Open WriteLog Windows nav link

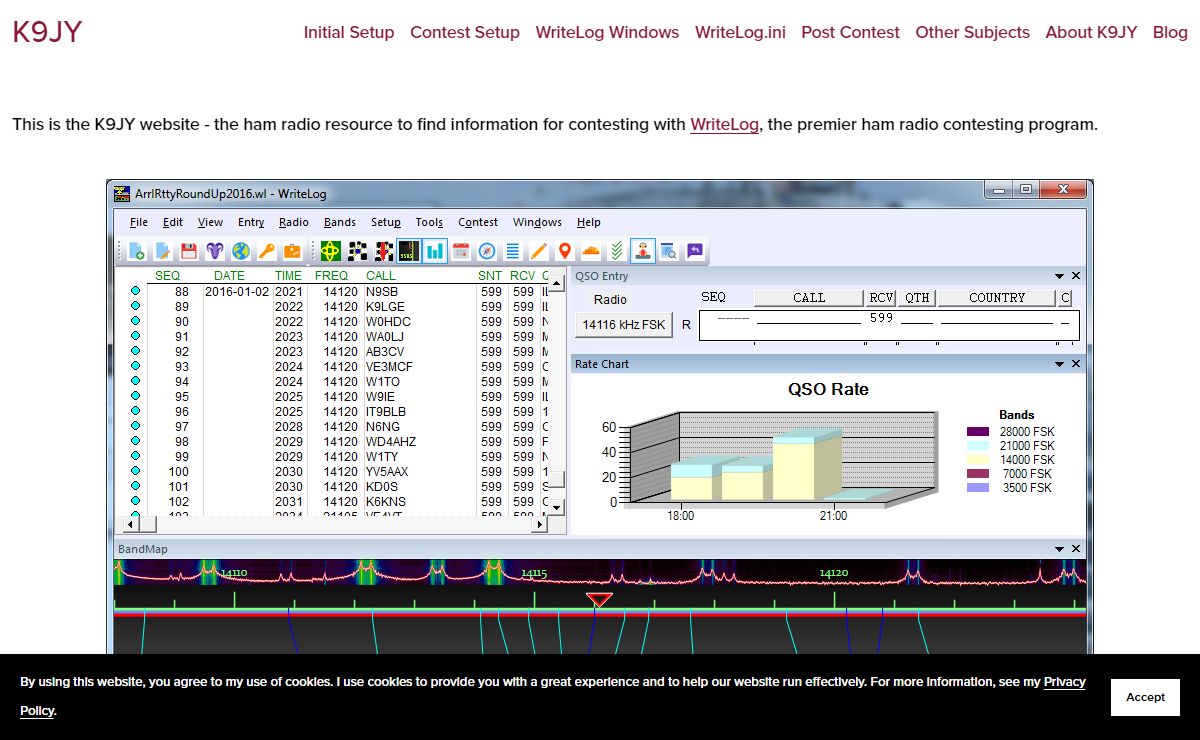point(607,32)
